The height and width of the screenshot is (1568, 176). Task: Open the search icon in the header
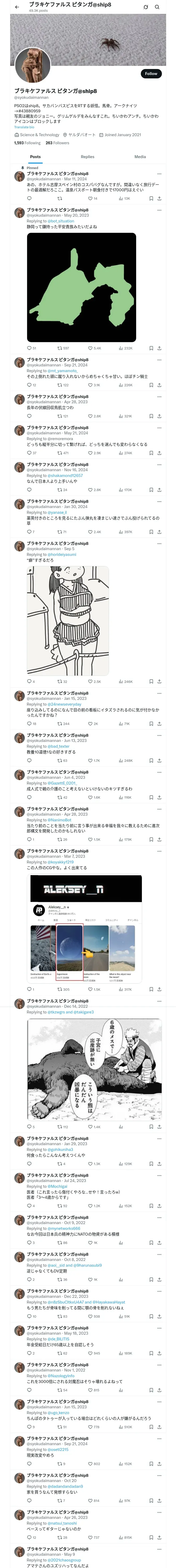pos(157,7)
